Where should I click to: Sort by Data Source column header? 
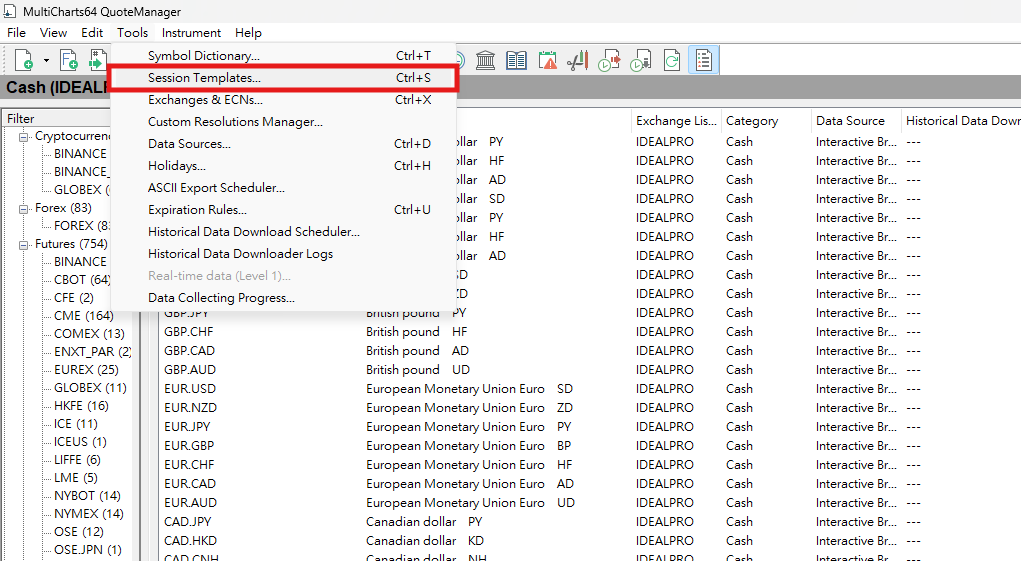[850, 121]
